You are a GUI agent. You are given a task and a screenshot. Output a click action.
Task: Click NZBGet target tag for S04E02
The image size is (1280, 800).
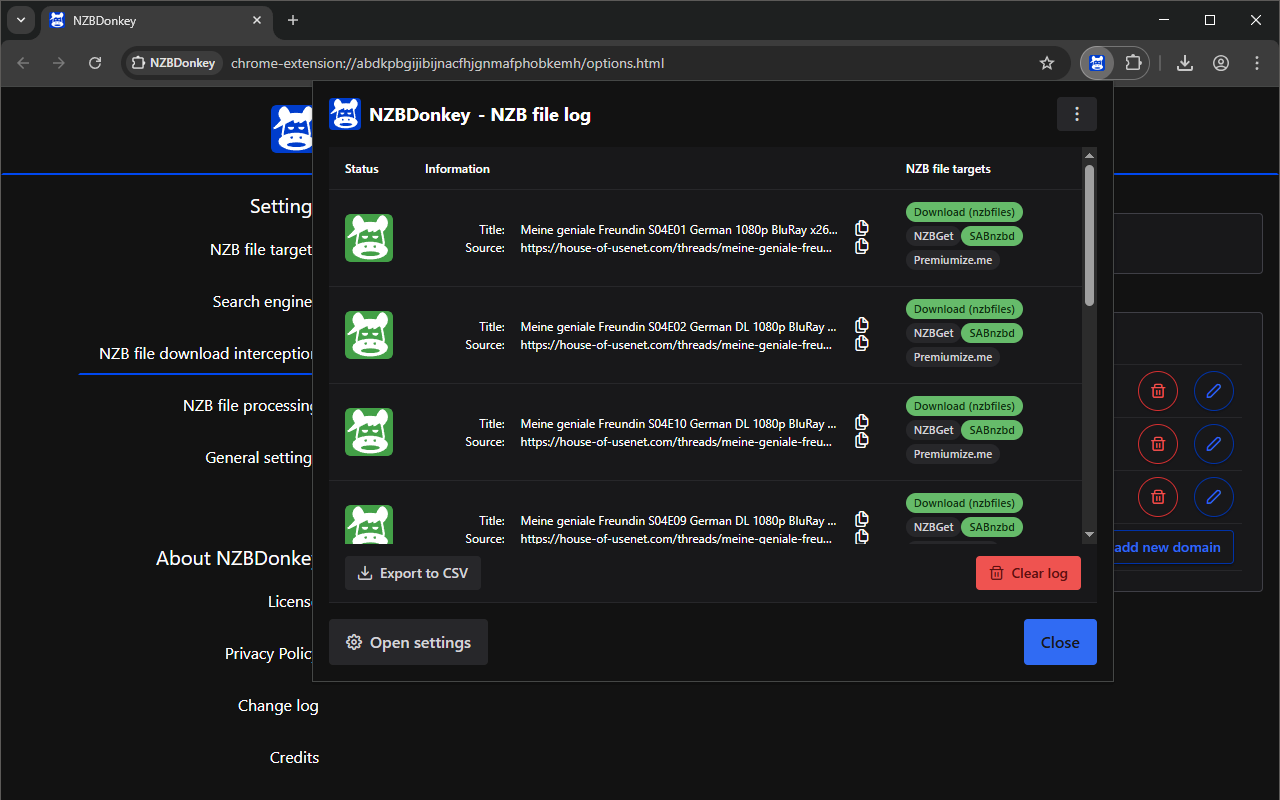coord(933,333)
